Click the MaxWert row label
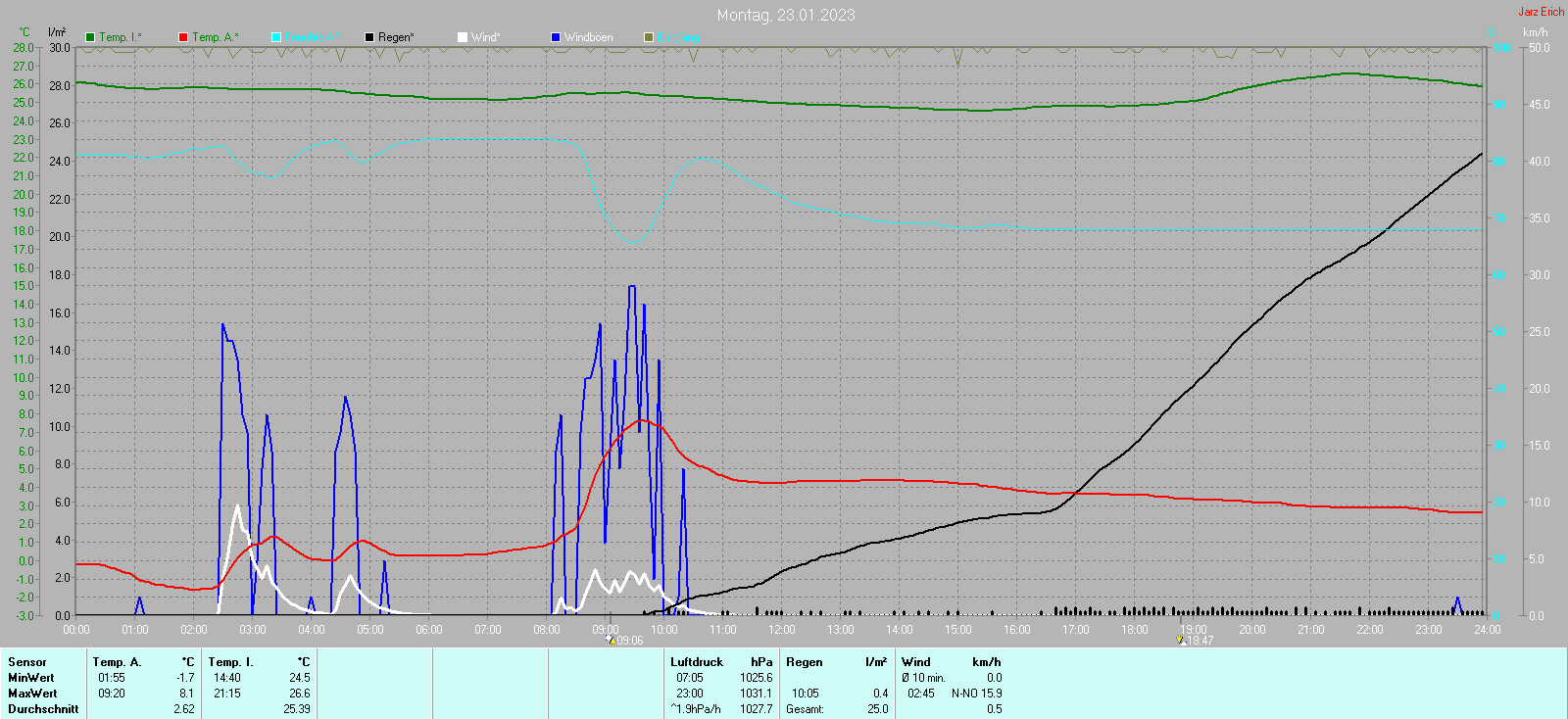The image size is (1568, 719). pos(31,694)
